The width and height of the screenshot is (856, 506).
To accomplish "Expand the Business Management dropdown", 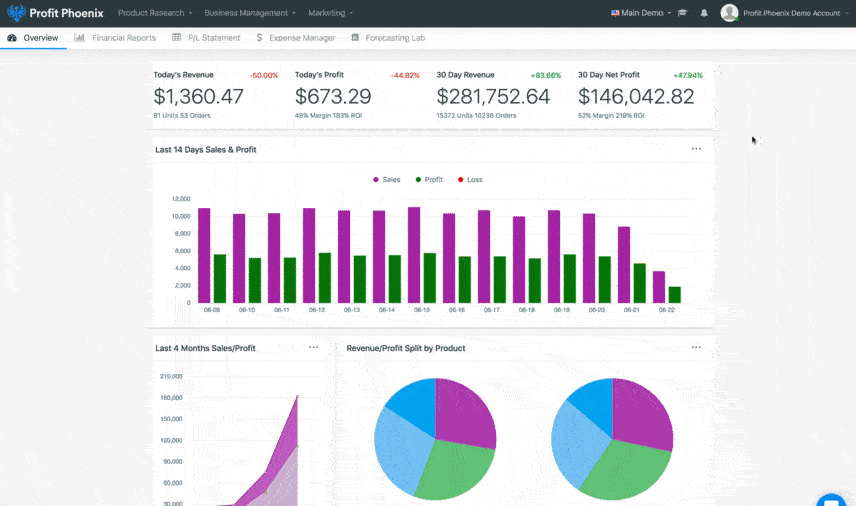I will click(x=250, y=13).
